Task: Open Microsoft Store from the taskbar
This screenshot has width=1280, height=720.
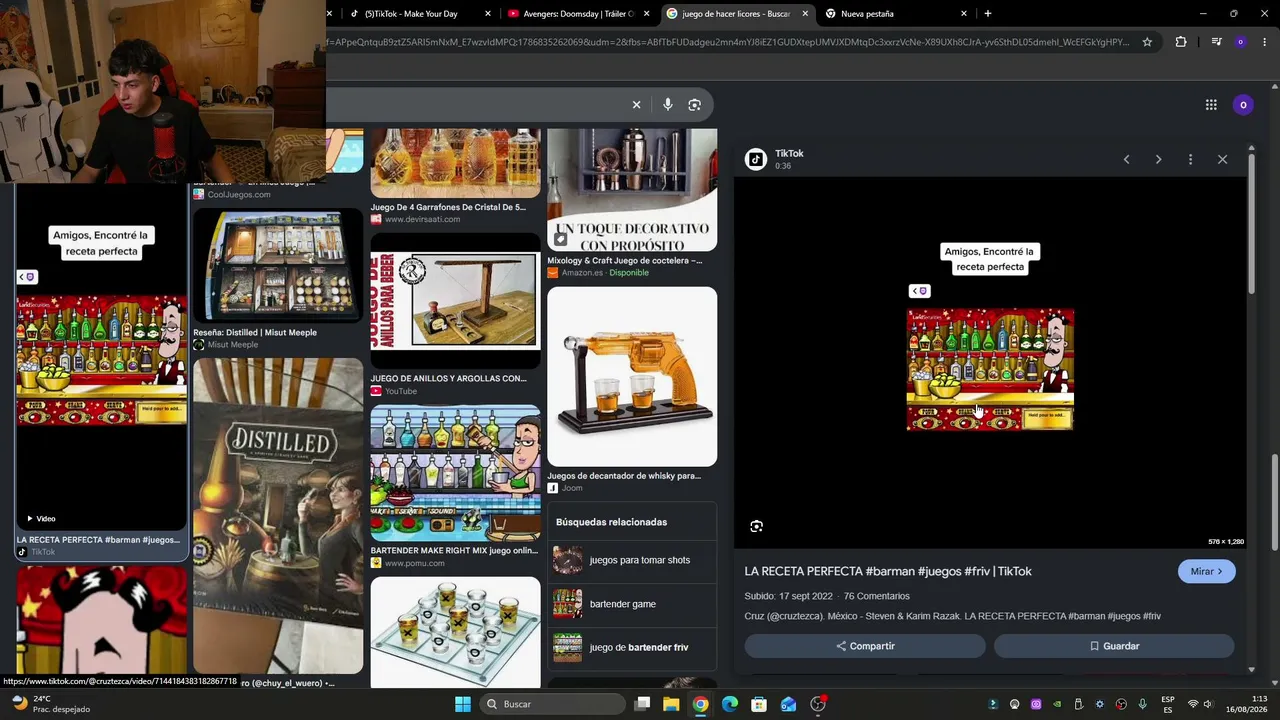Action: (x=759, y=704)
